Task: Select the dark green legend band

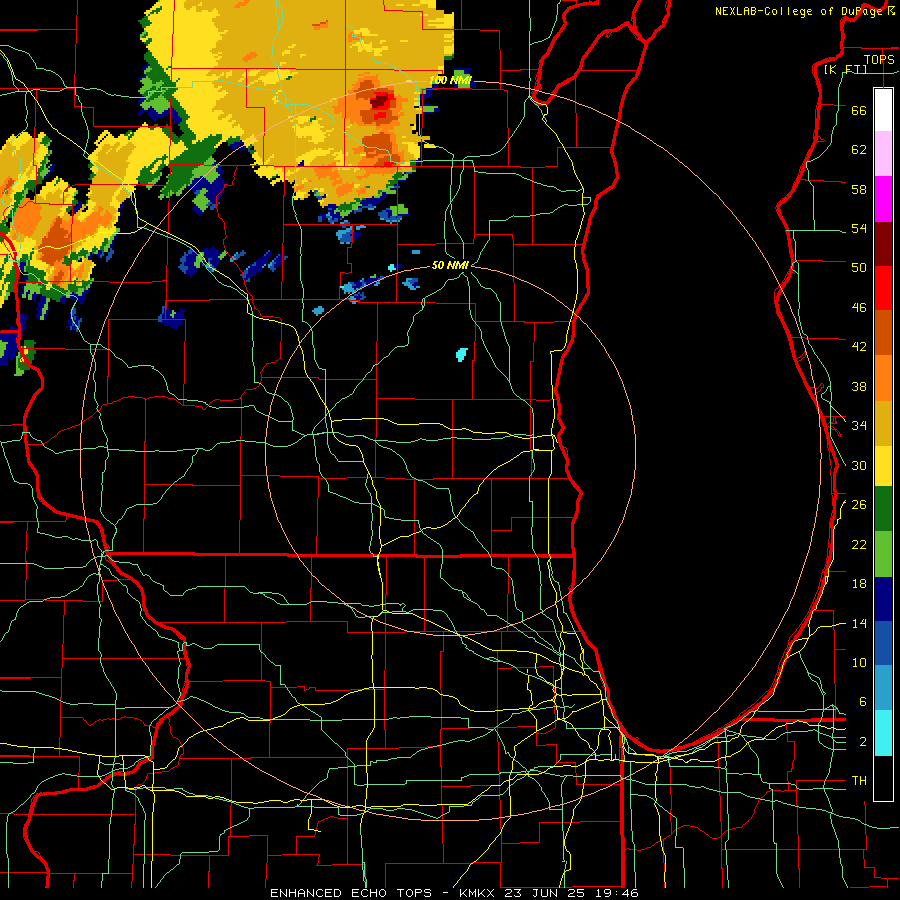Action: [x=883, y=509]
